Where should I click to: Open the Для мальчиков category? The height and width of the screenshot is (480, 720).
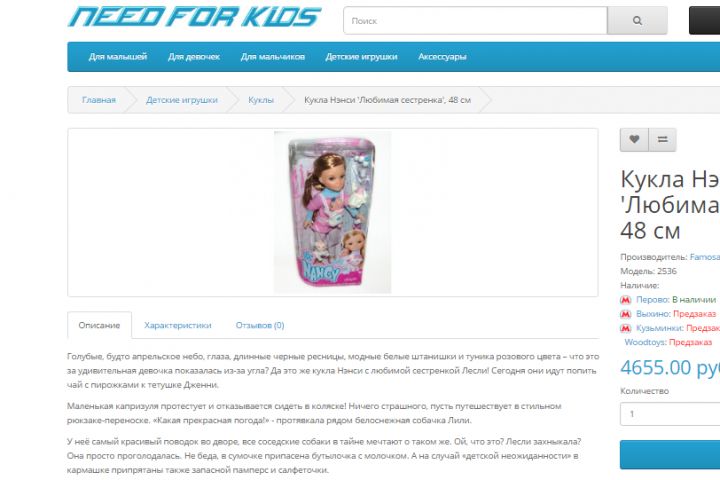273,57
